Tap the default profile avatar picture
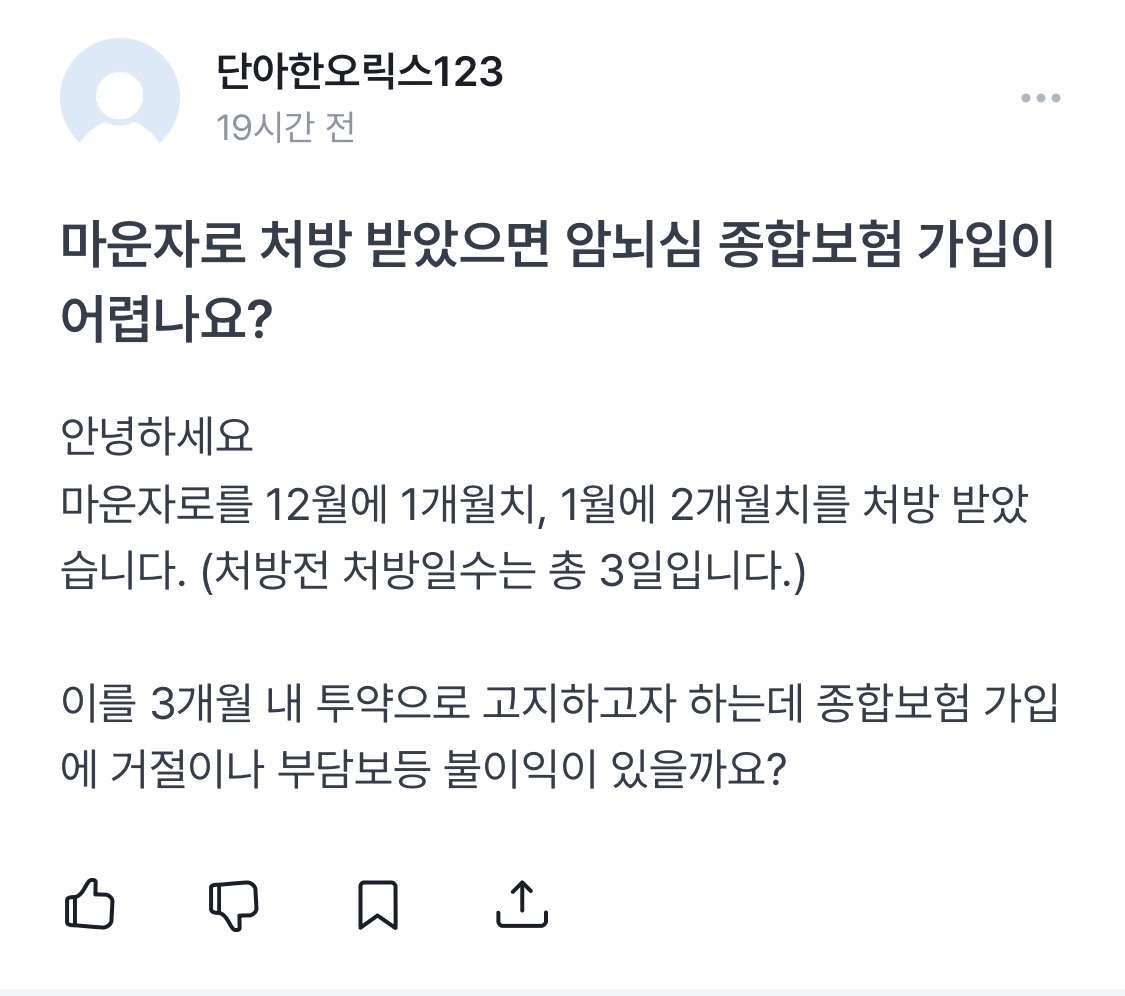 tap(120, 97)
